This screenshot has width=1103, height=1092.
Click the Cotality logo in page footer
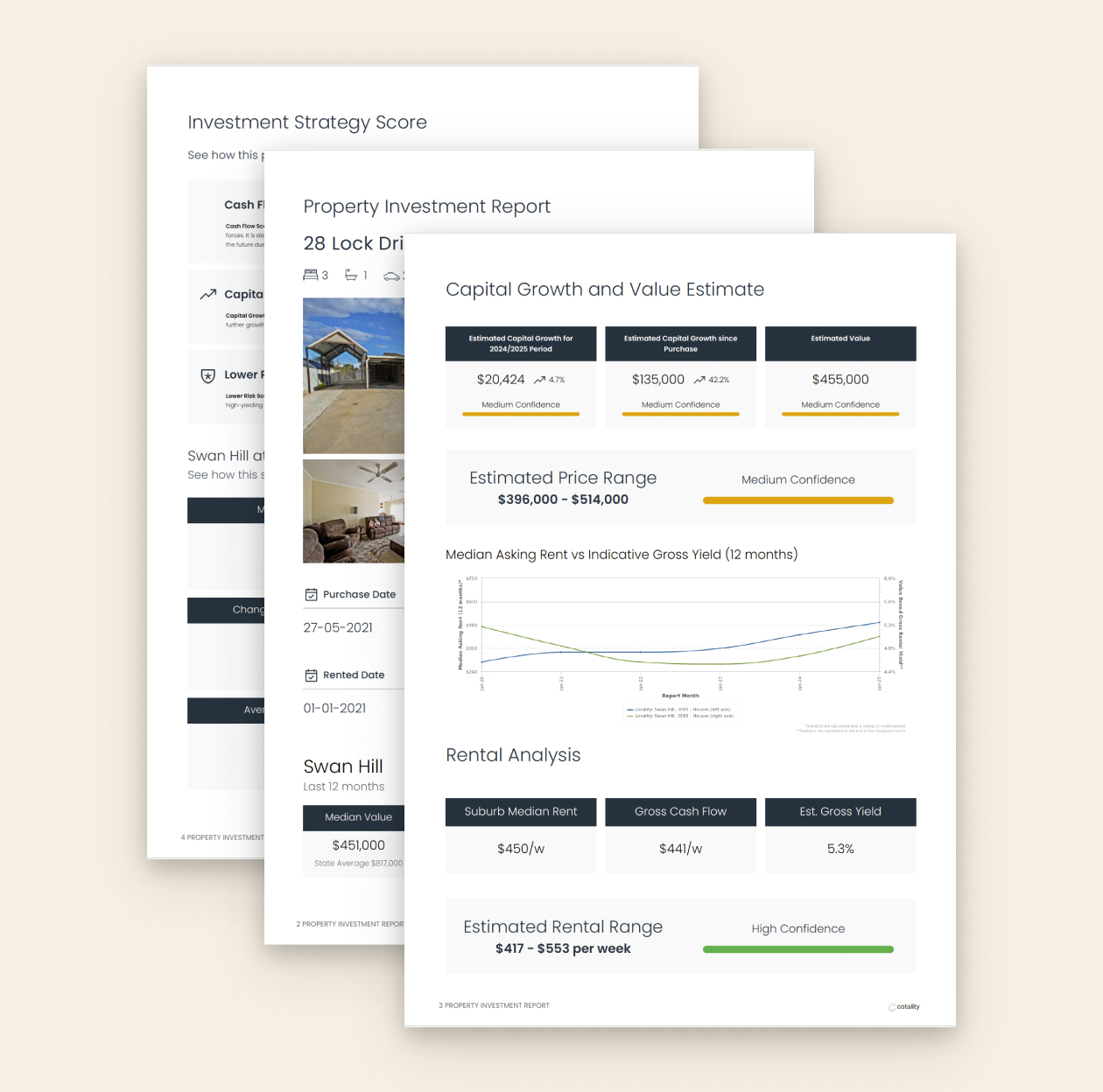(x=904, y=1007)
